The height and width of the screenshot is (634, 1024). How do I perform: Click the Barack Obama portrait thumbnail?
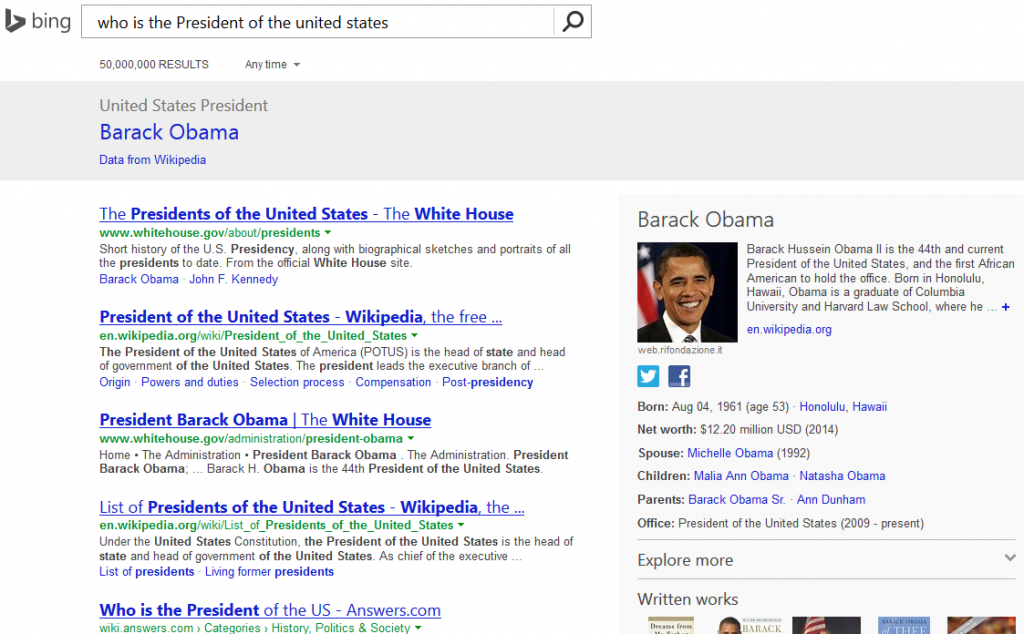[x=687, y=292]
